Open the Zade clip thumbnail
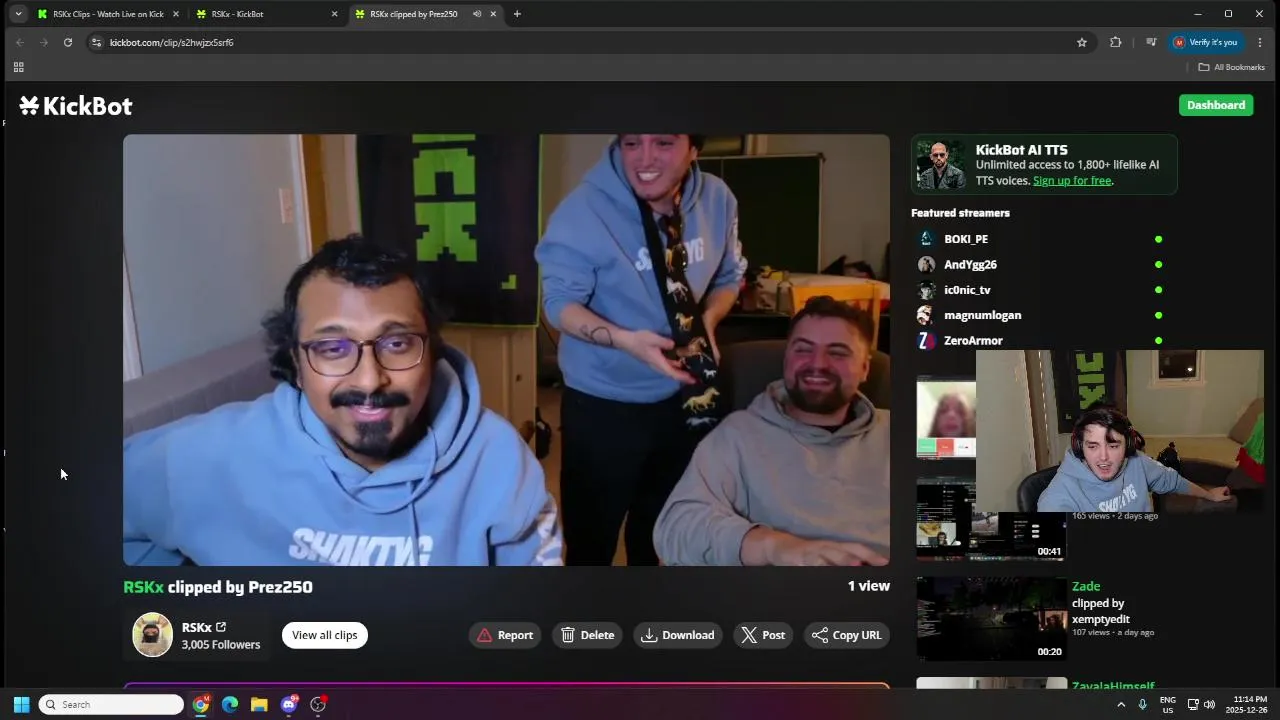 click(991, 619)
